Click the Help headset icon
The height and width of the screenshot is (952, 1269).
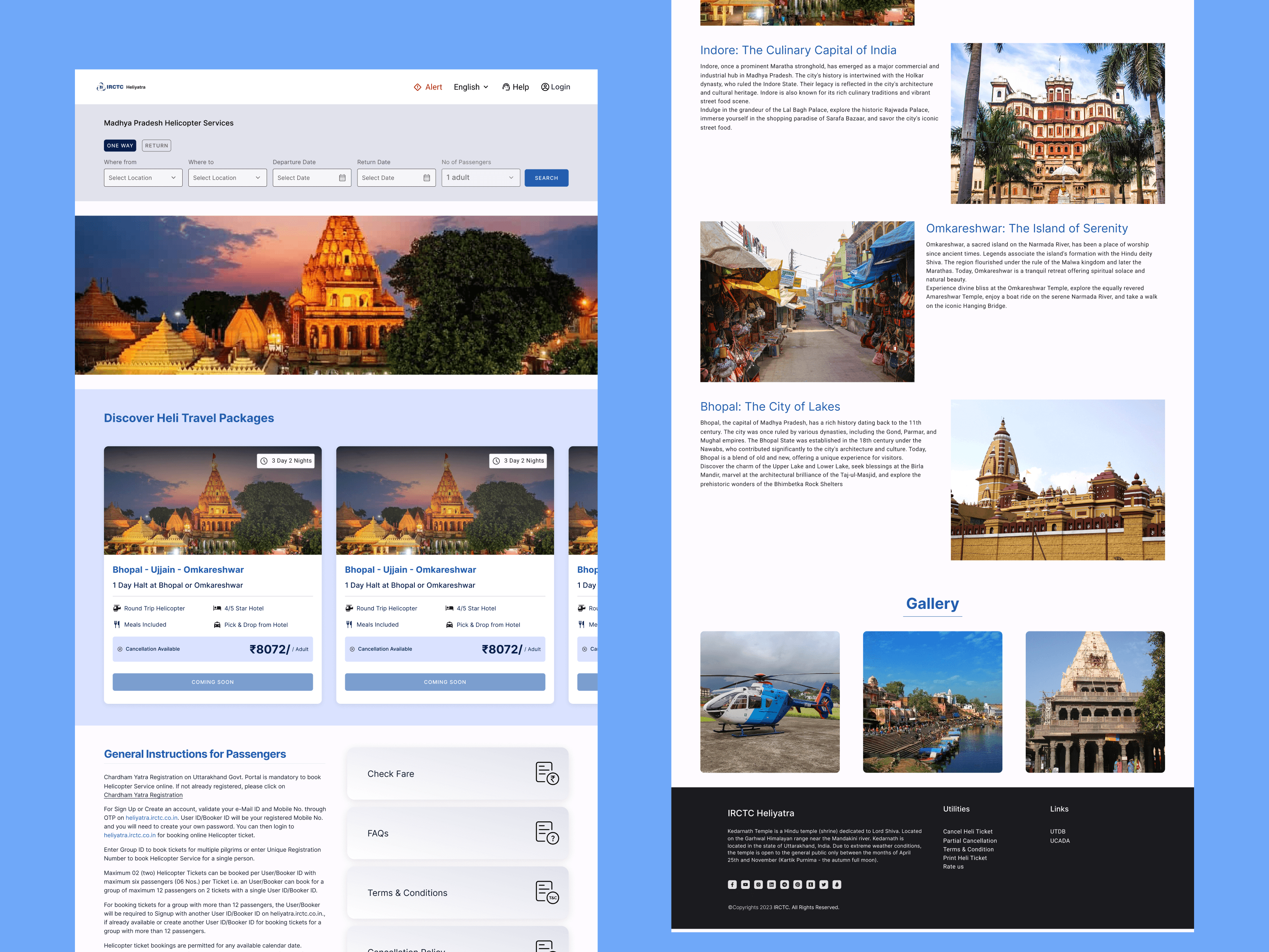[506, 87]
